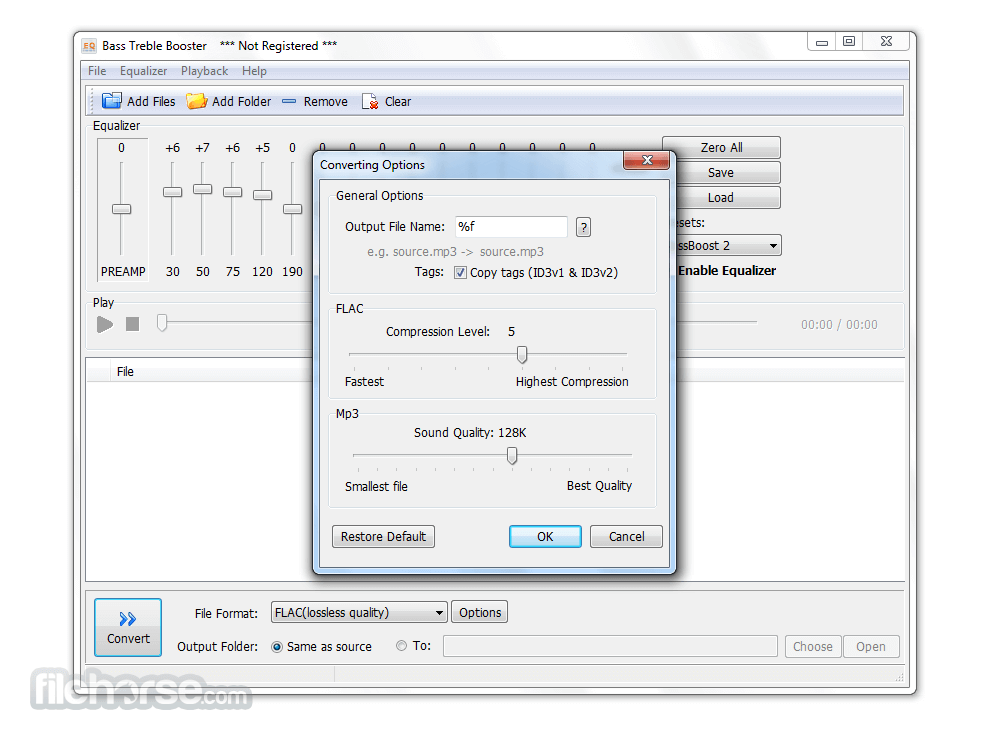Click the playback position slider handle

(162, 323)
